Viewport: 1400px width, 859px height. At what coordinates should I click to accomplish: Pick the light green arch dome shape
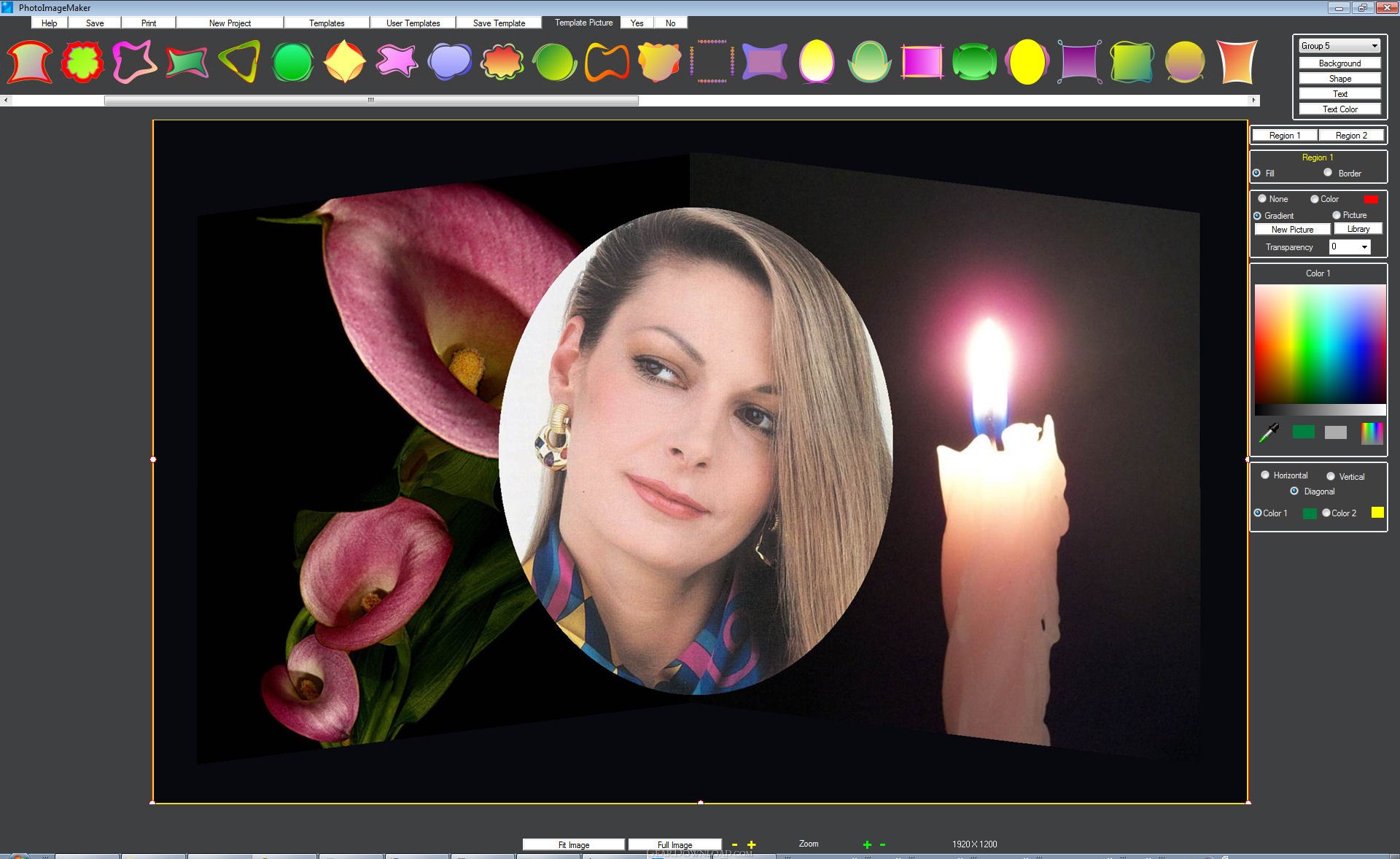870,62
